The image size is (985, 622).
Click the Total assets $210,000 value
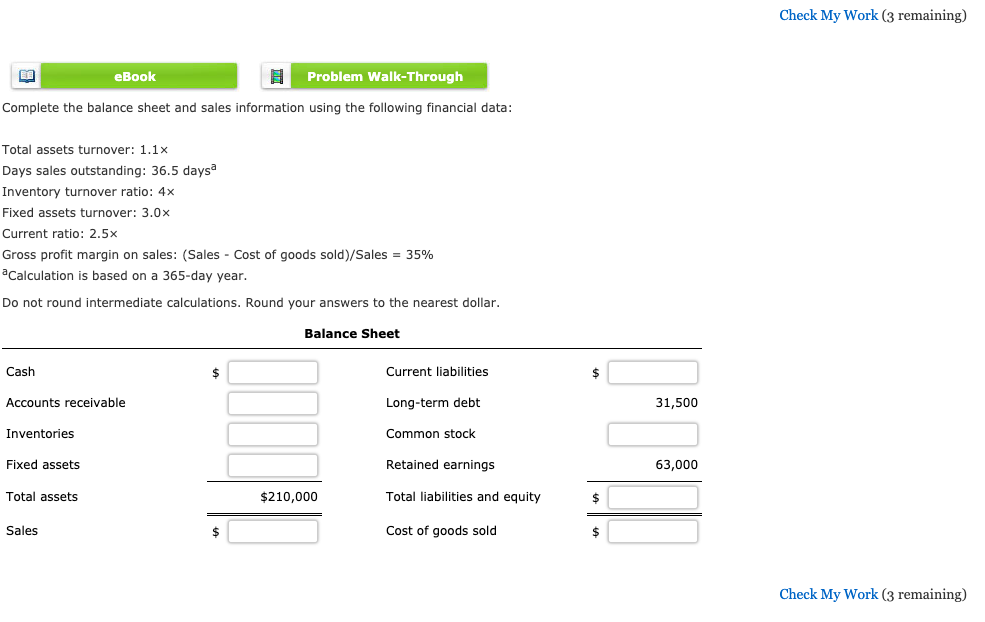[290, 496]
